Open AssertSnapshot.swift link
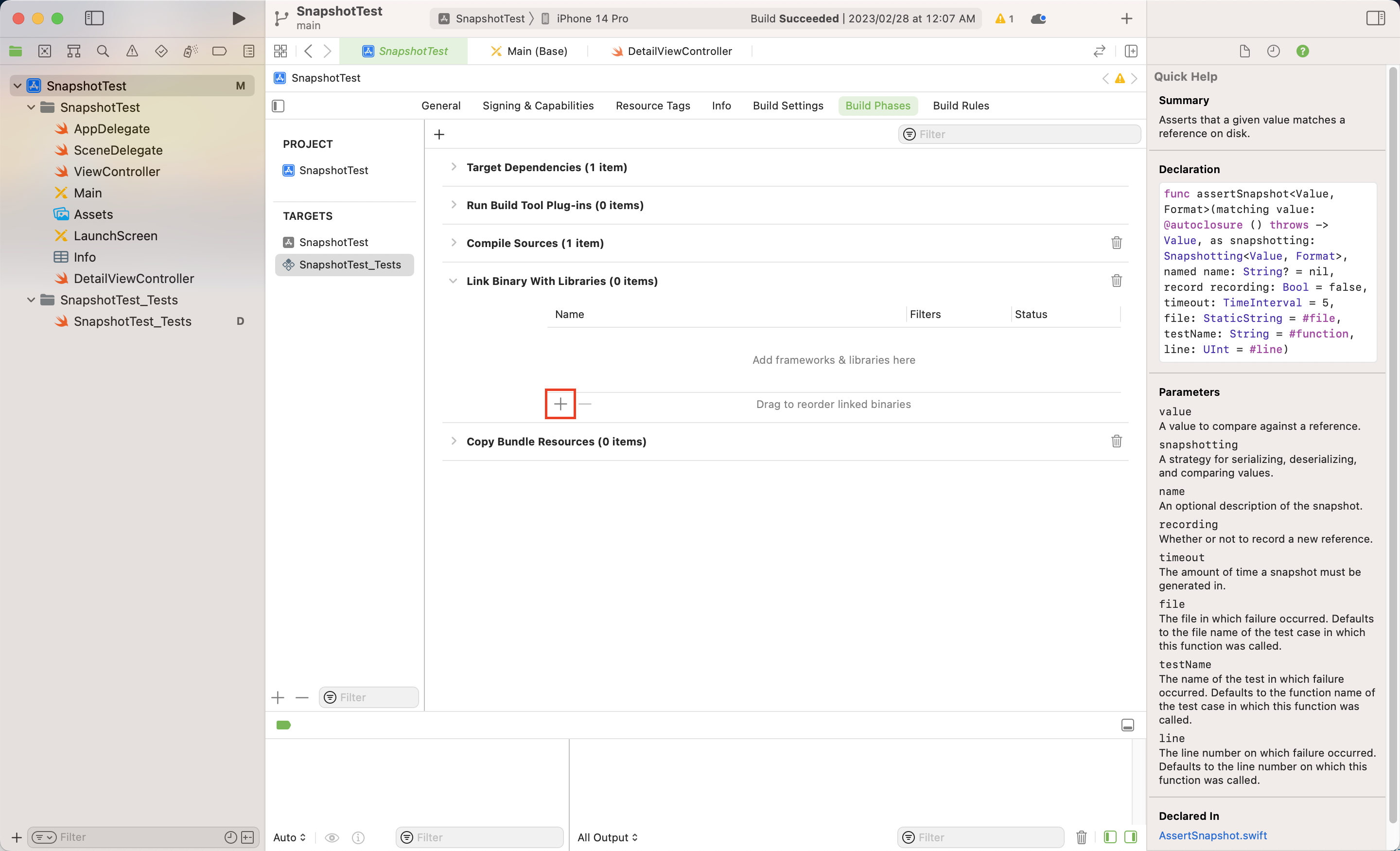The width and height of the screenshot is (1400, 851). point(1212,835)
